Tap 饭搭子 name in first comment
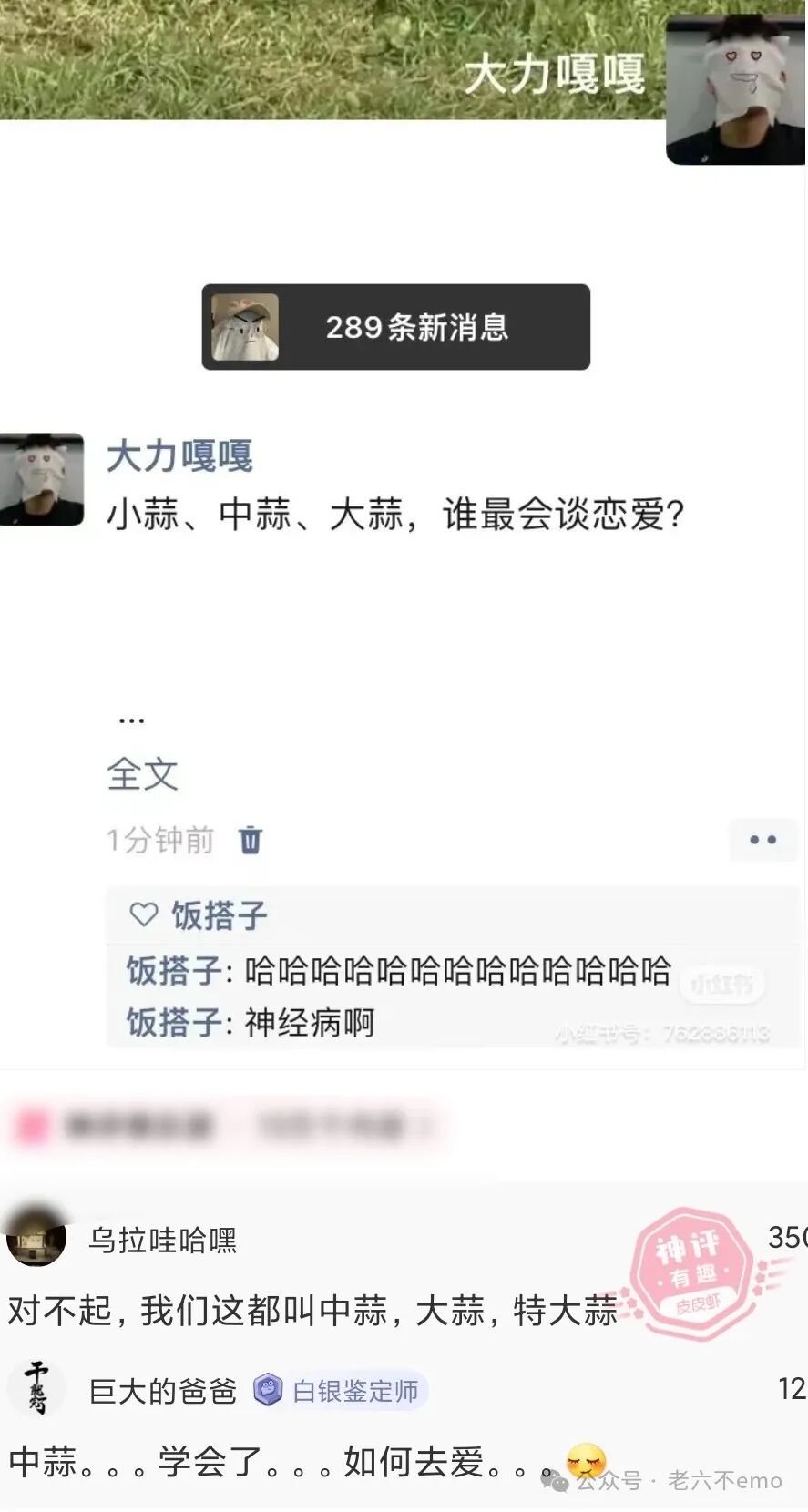 pyautogui.click(x=174, y=970)
